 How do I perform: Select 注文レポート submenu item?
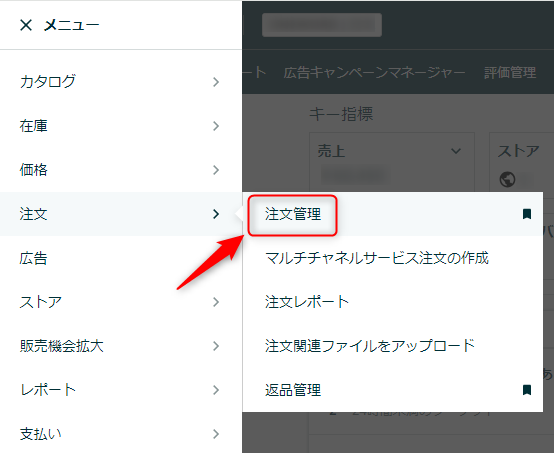tap(307, 302)
